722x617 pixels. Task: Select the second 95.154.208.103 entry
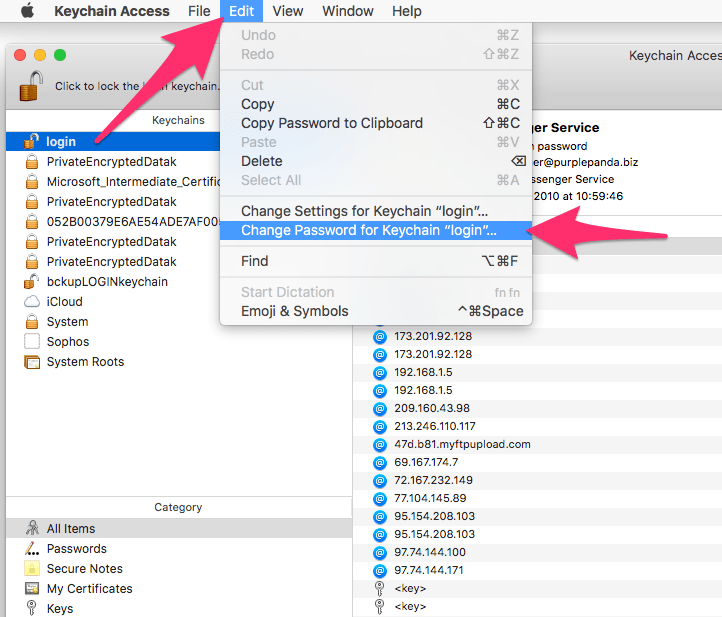(537, 534)
